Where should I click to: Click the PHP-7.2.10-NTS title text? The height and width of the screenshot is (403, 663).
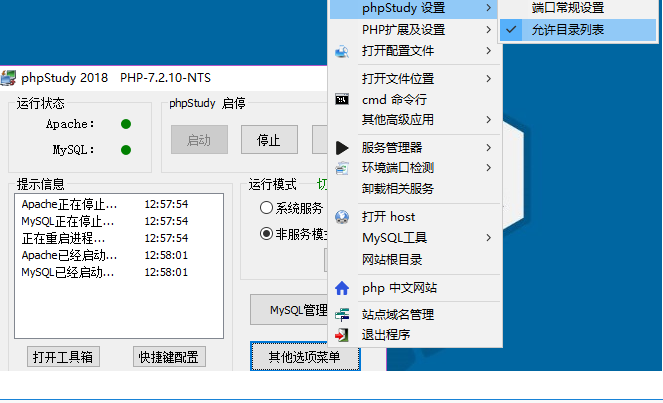165,78
